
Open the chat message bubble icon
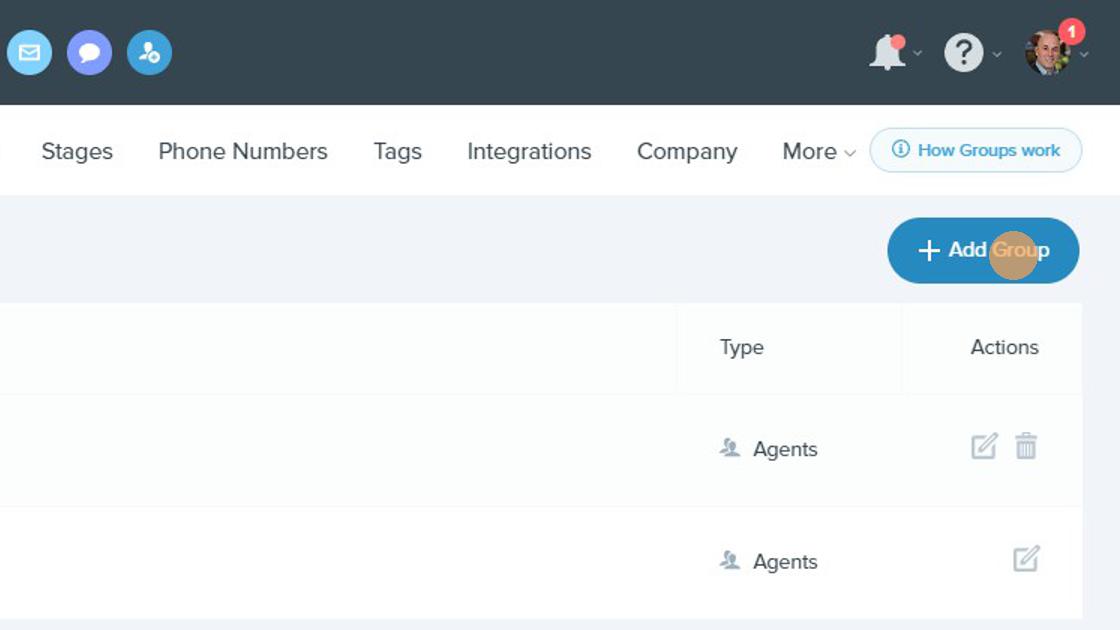tap(89, 52)
